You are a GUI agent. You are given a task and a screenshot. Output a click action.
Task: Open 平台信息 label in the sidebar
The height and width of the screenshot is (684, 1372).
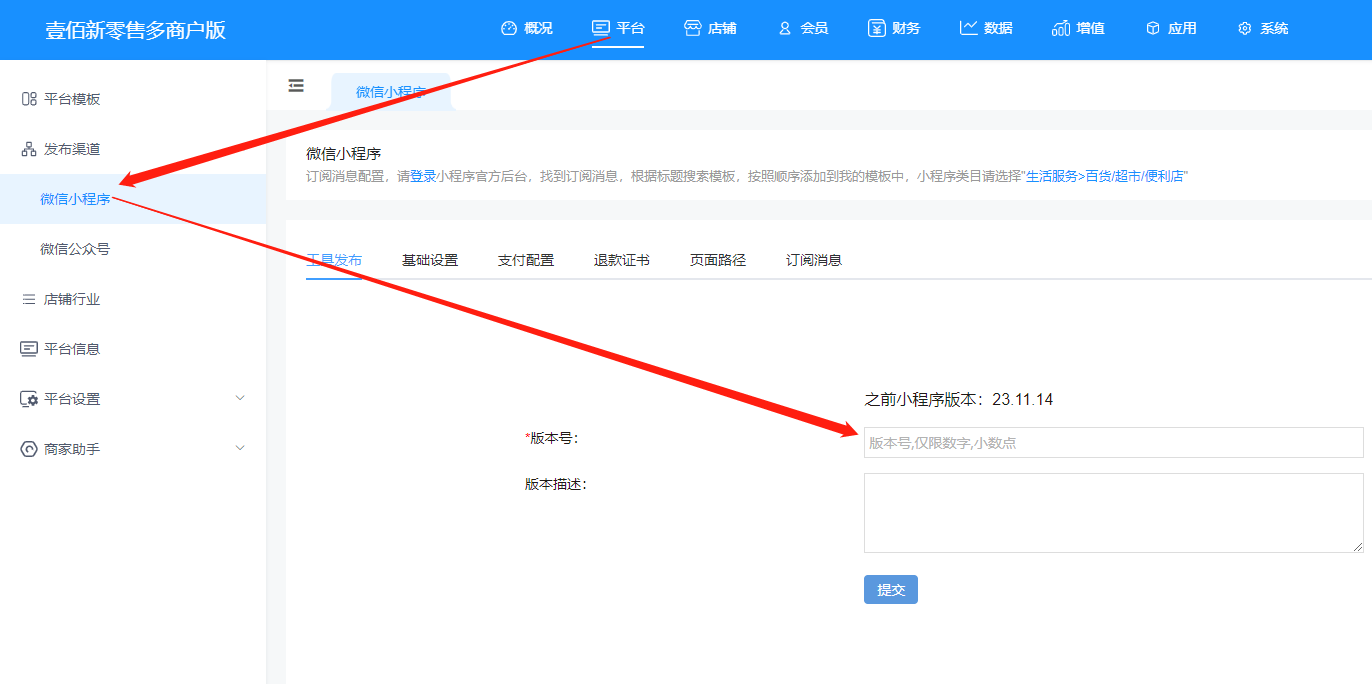click(72, 349)
